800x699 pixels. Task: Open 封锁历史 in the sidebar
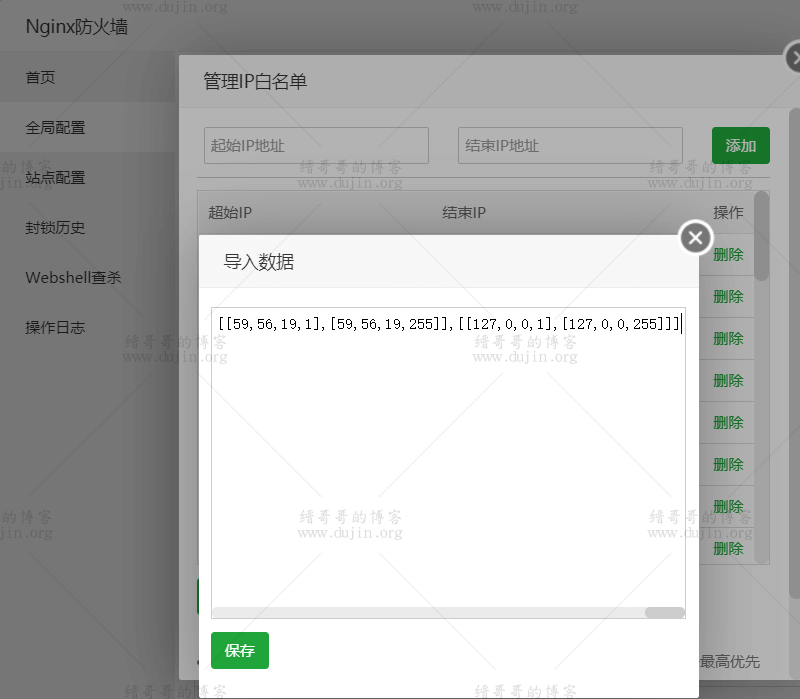pyautogui.click(x=55, y=228)
